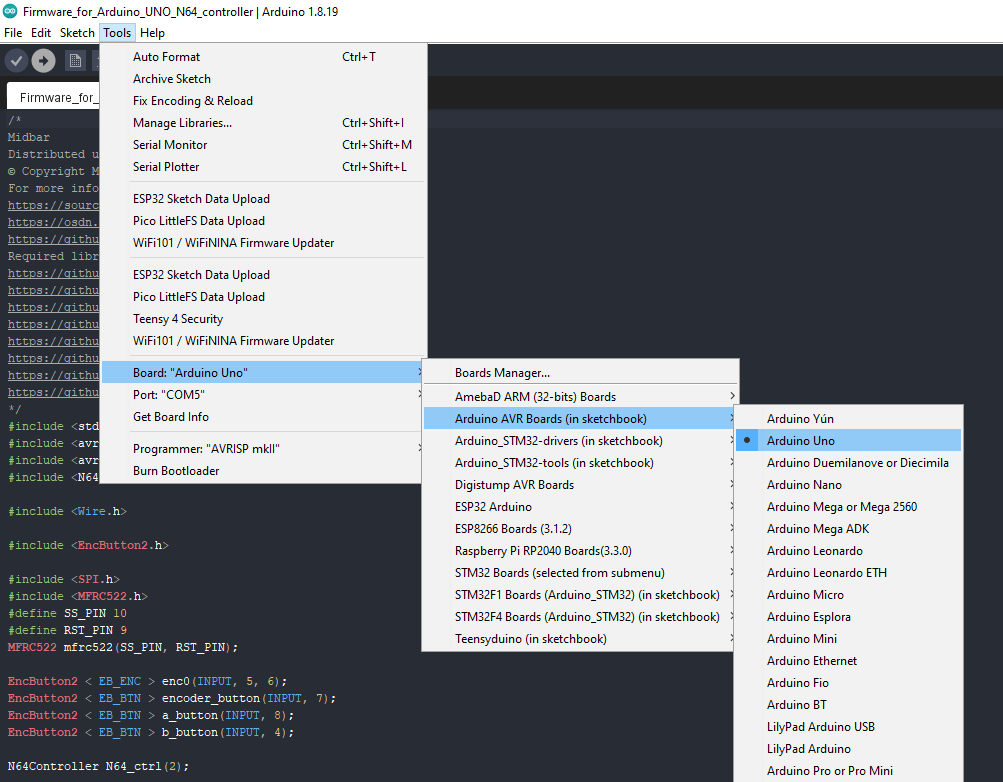Click the MFRC522 mfrc522(SS_PIN, RST_PIN); line
Image resolution: width=1003 pixels, height=782 pixels.
pyautogui.click(x=123, y=647)
